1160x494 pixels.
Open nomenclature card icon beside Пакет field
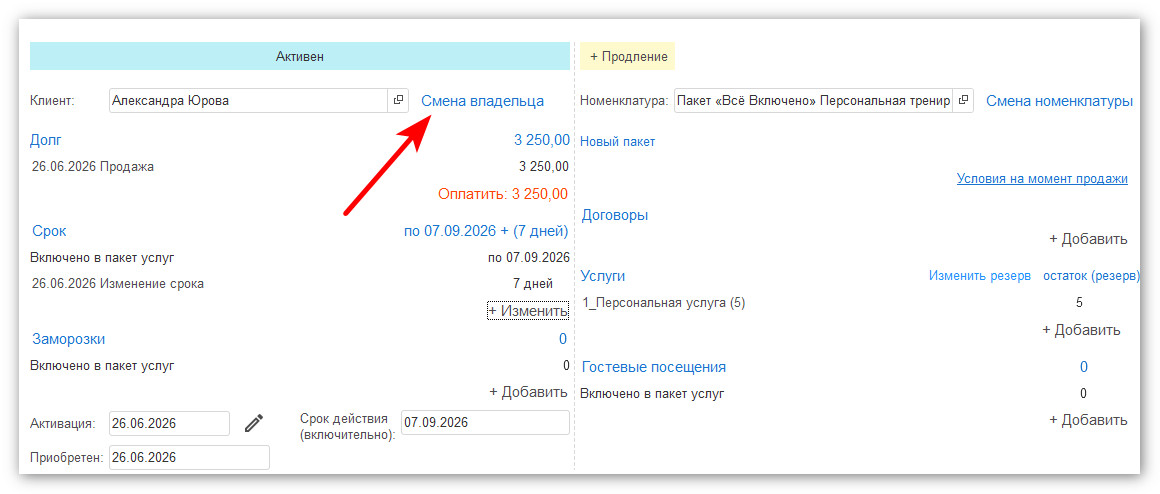point(963,101)
